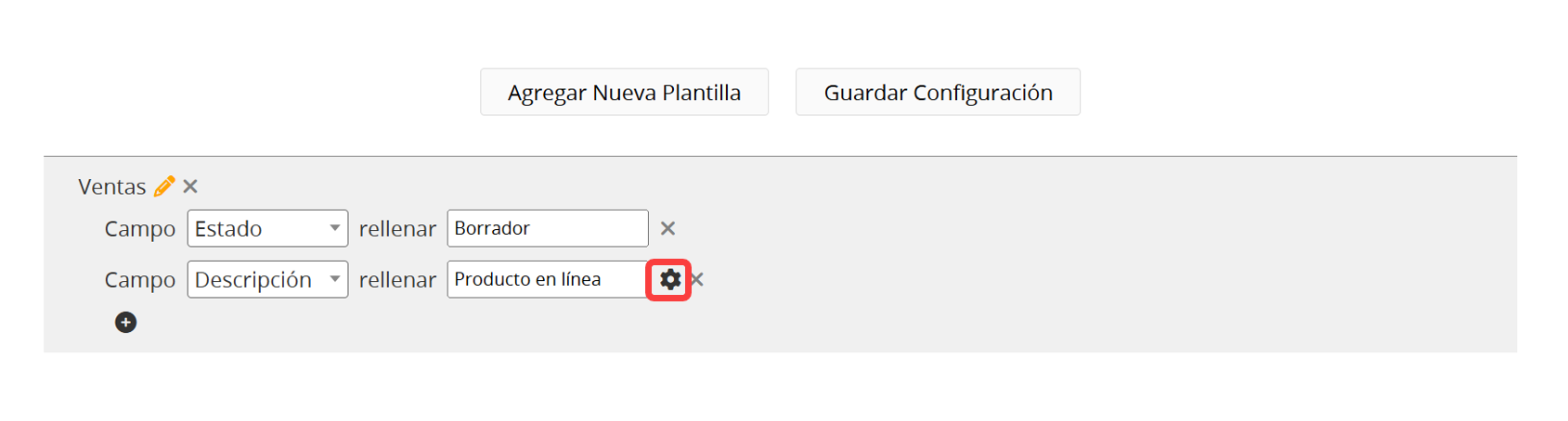Remove the Estado field row
Image resolution: width=1568 pixels, height=421 pixels.
tap(667, 228)
